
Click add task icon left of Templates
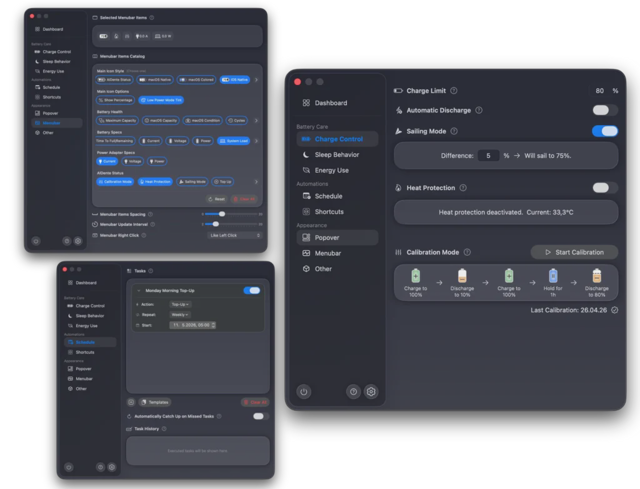(131, 402)
